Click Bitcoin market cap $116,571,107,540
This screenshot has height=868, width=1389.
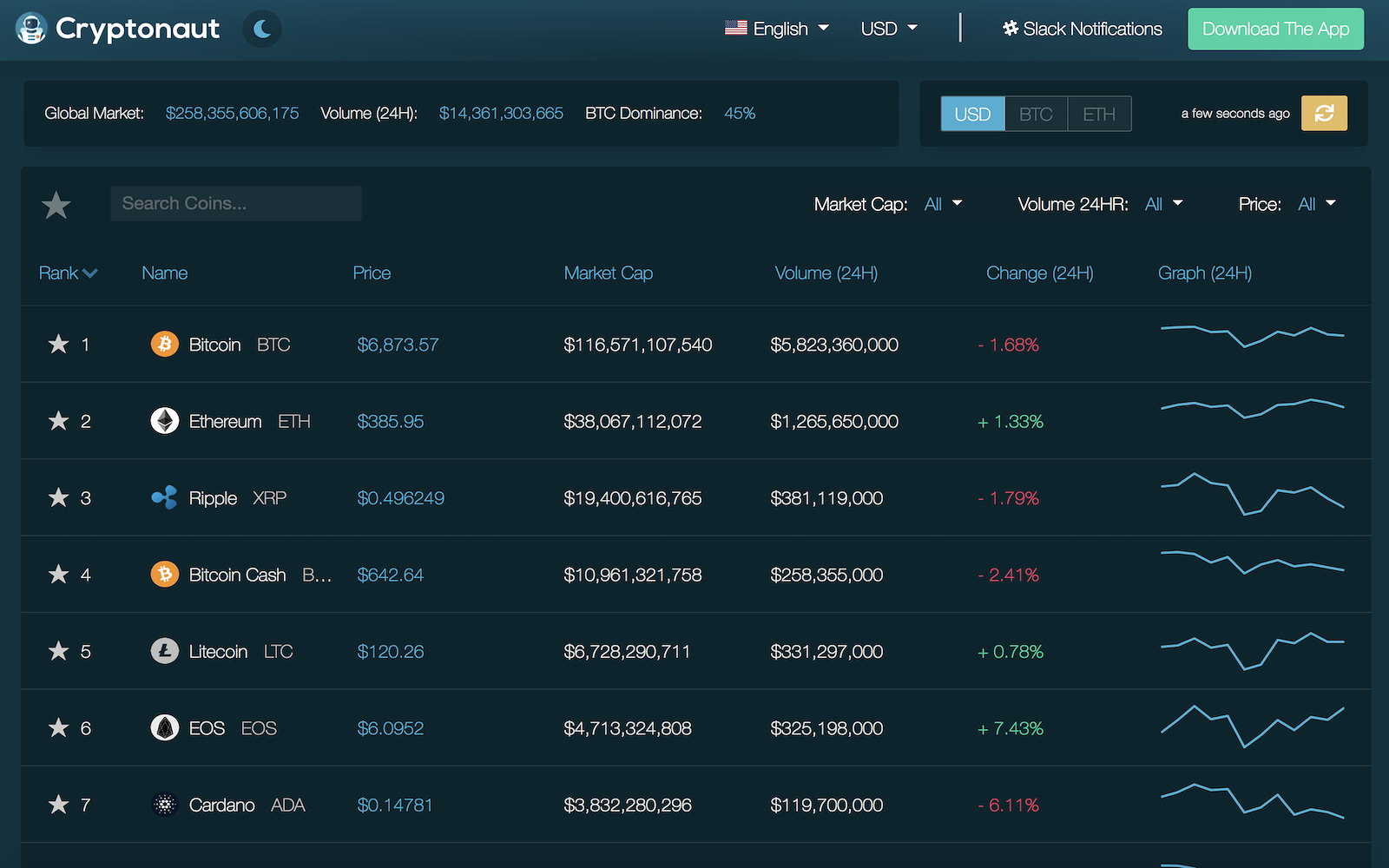pos(637,345)
